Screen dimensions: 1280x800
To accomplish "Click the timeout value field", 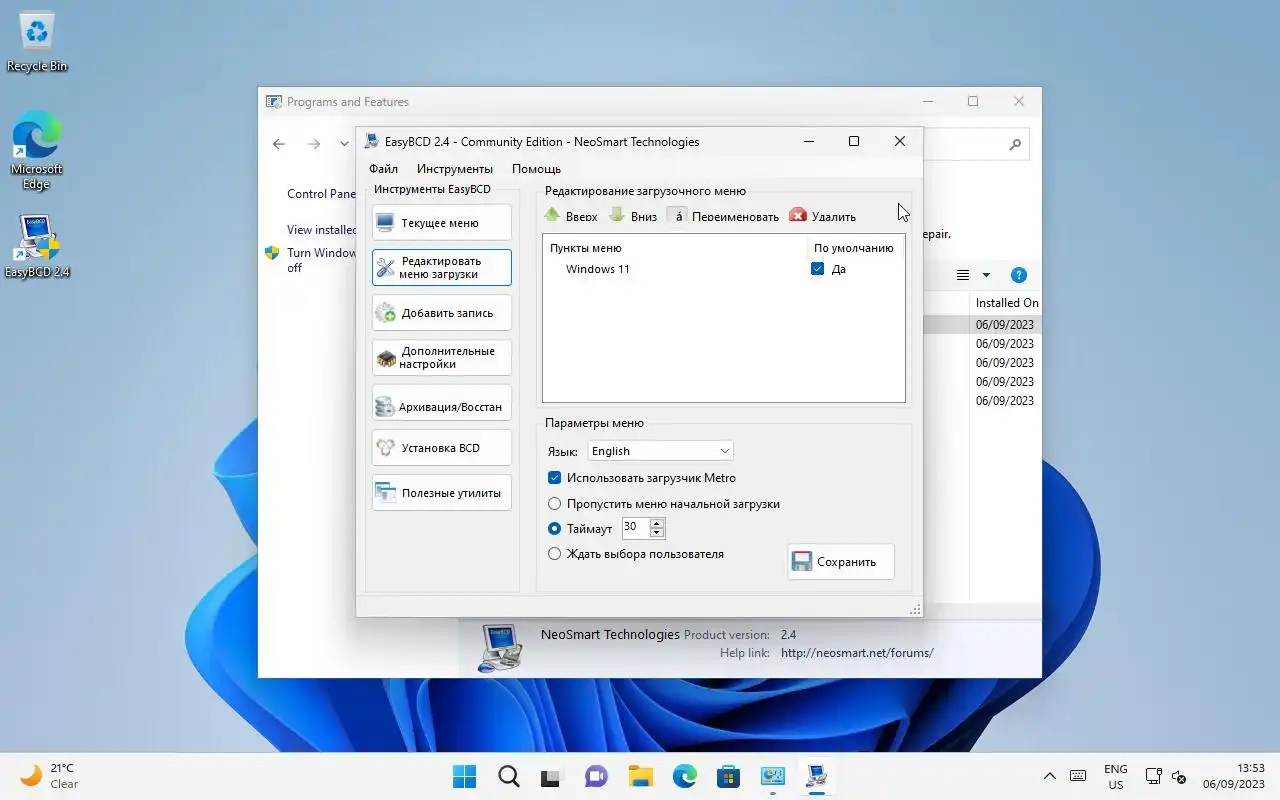I will (636, 527).
